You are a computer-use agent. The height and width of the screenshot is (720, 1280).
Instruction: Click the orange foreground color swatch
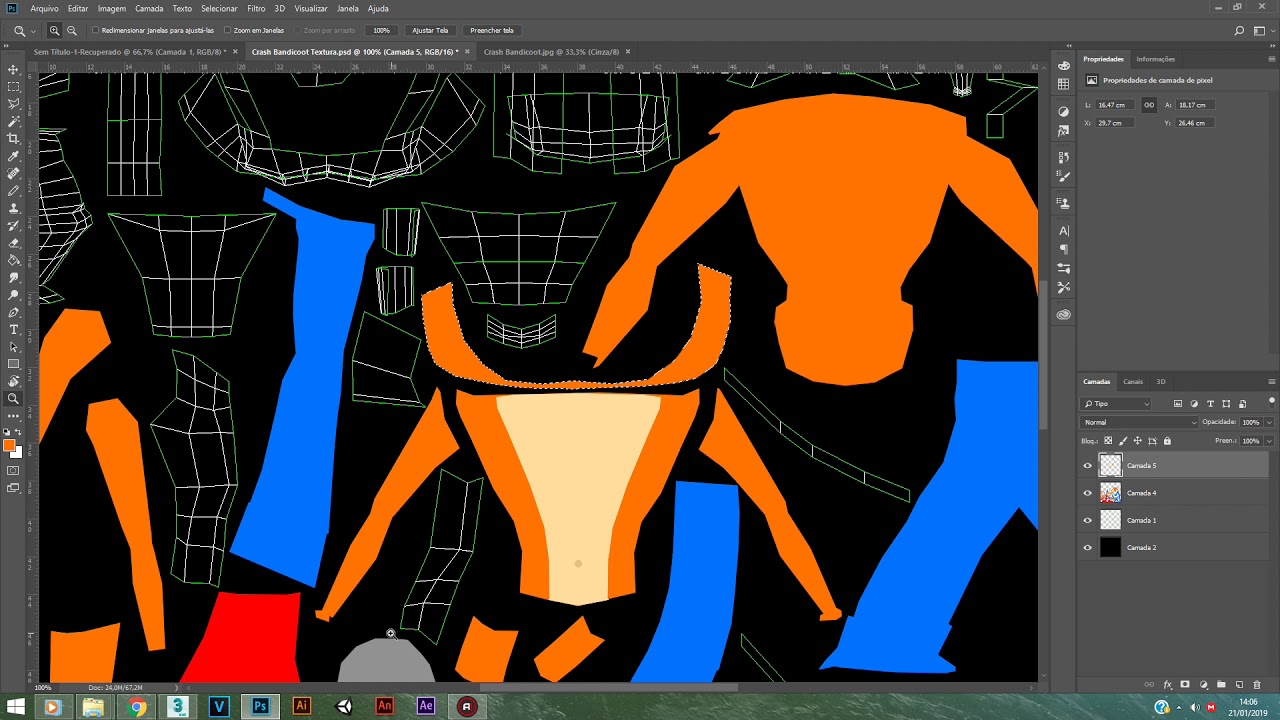10,446
